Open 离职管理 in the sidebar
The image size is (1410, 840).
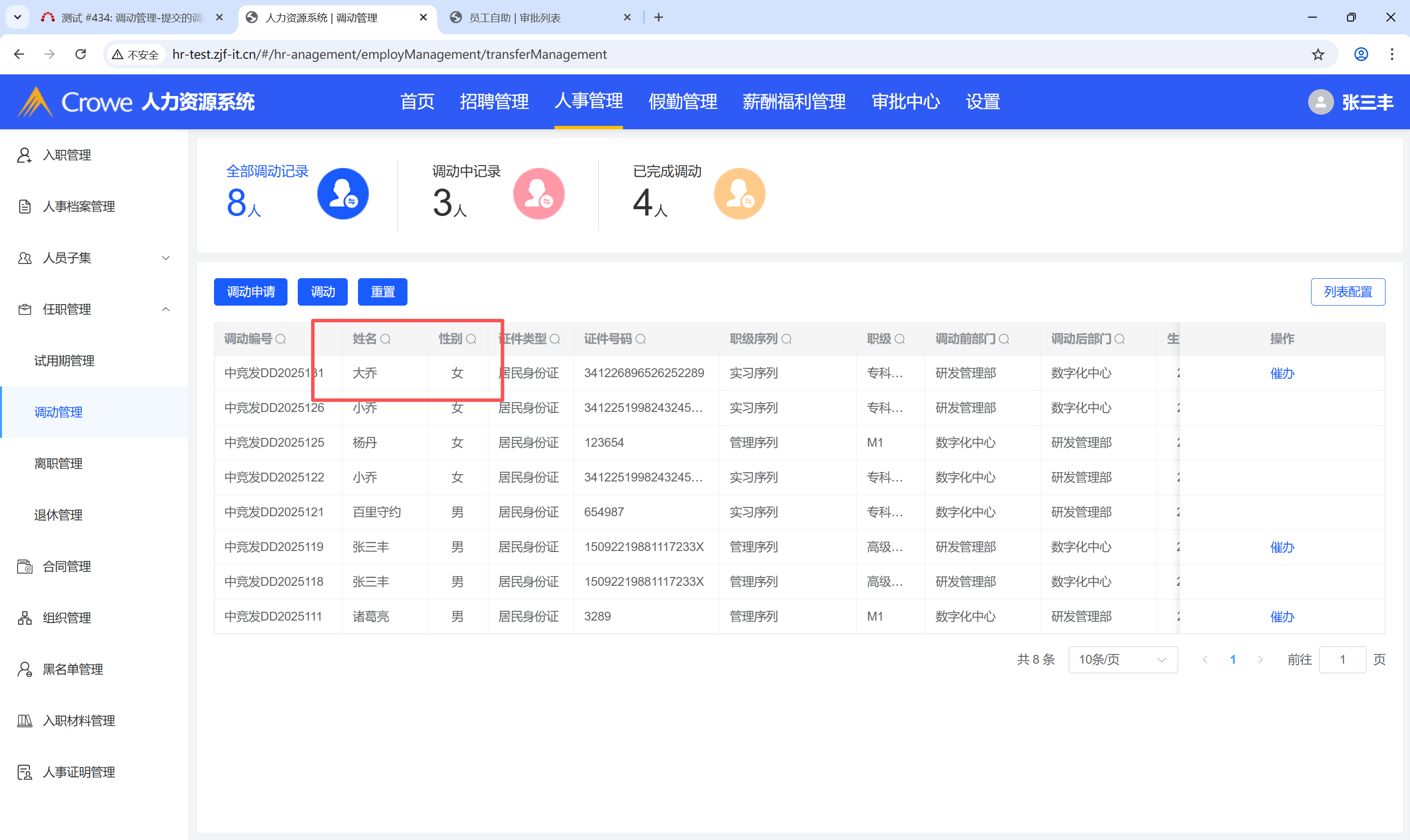[58, 463]
